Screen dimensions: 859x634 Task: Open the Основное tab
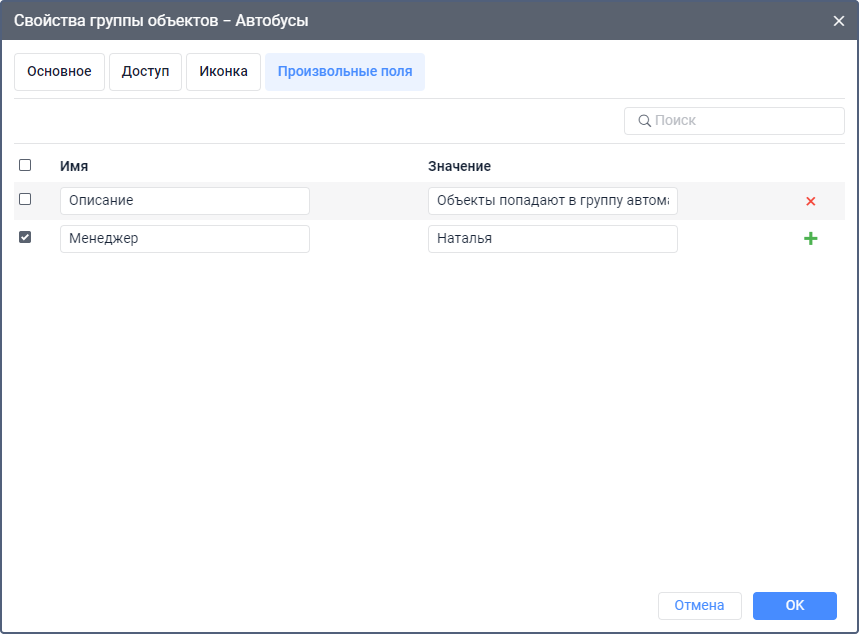(59, 72)
